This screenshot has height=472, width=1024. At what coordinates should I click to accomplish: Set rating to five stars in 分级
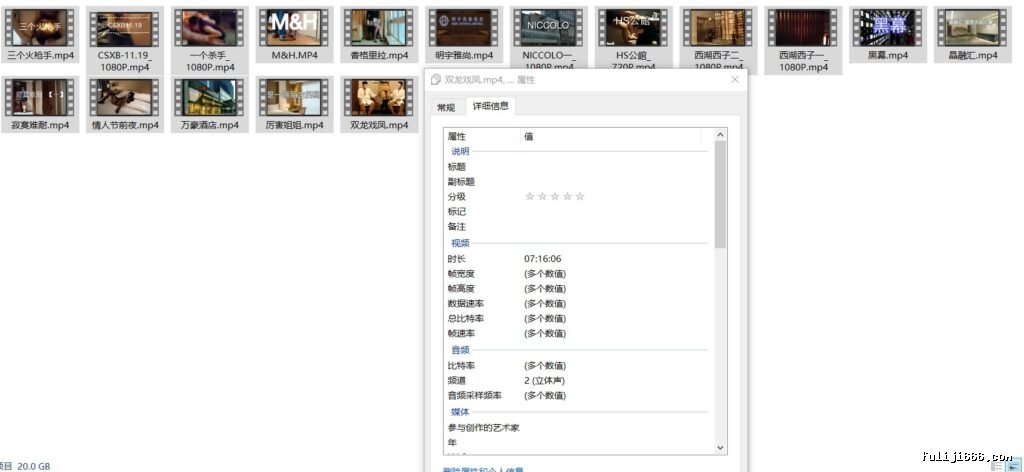point(580,197)
